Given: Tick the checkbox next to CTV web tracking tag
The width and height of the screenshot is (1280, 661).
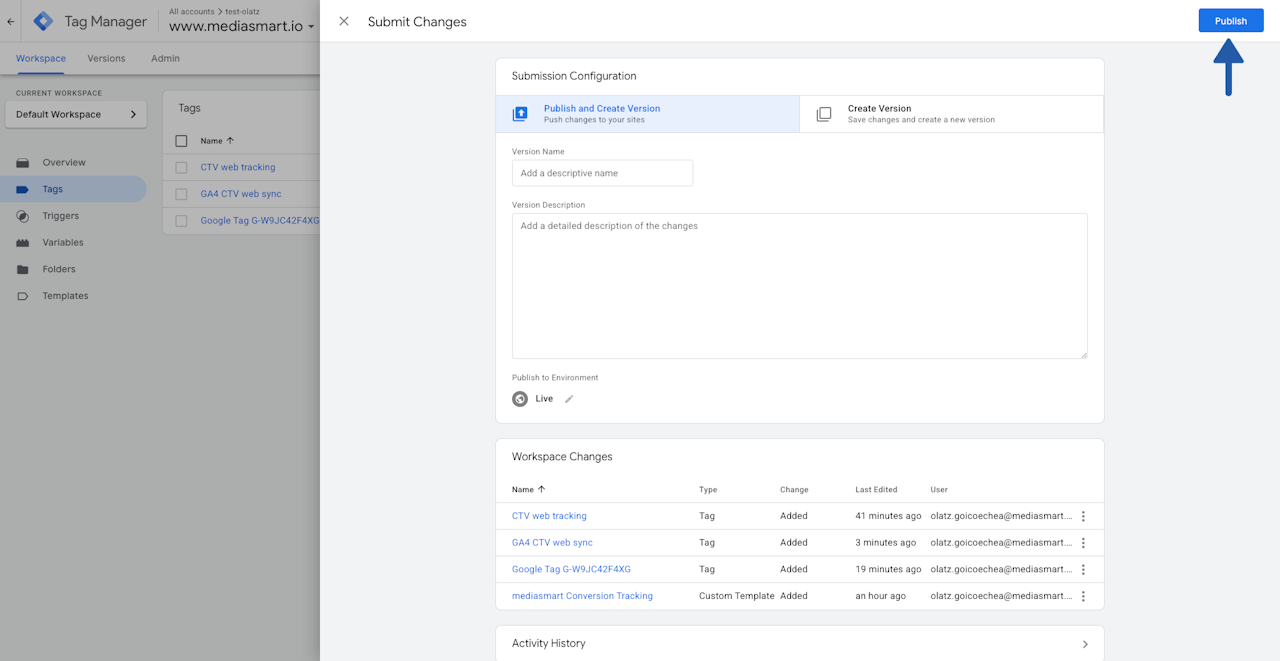Looking at the screenshot, I should [x=181, y=168].
